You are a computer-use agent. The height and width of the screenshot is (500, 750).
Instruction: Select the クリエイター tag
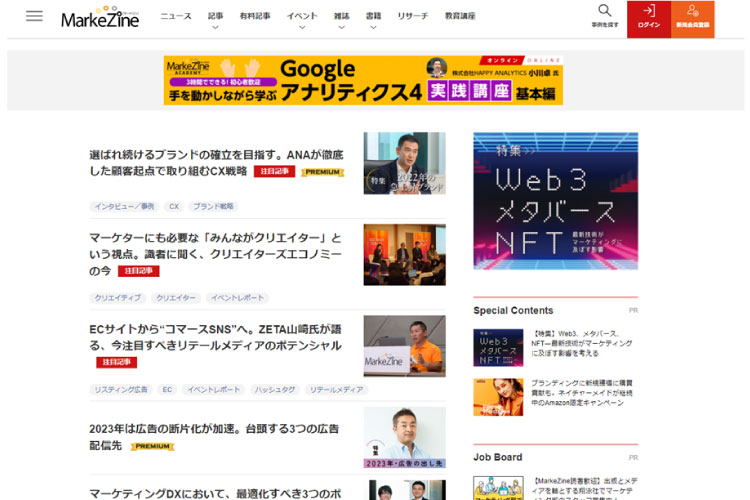176,298
